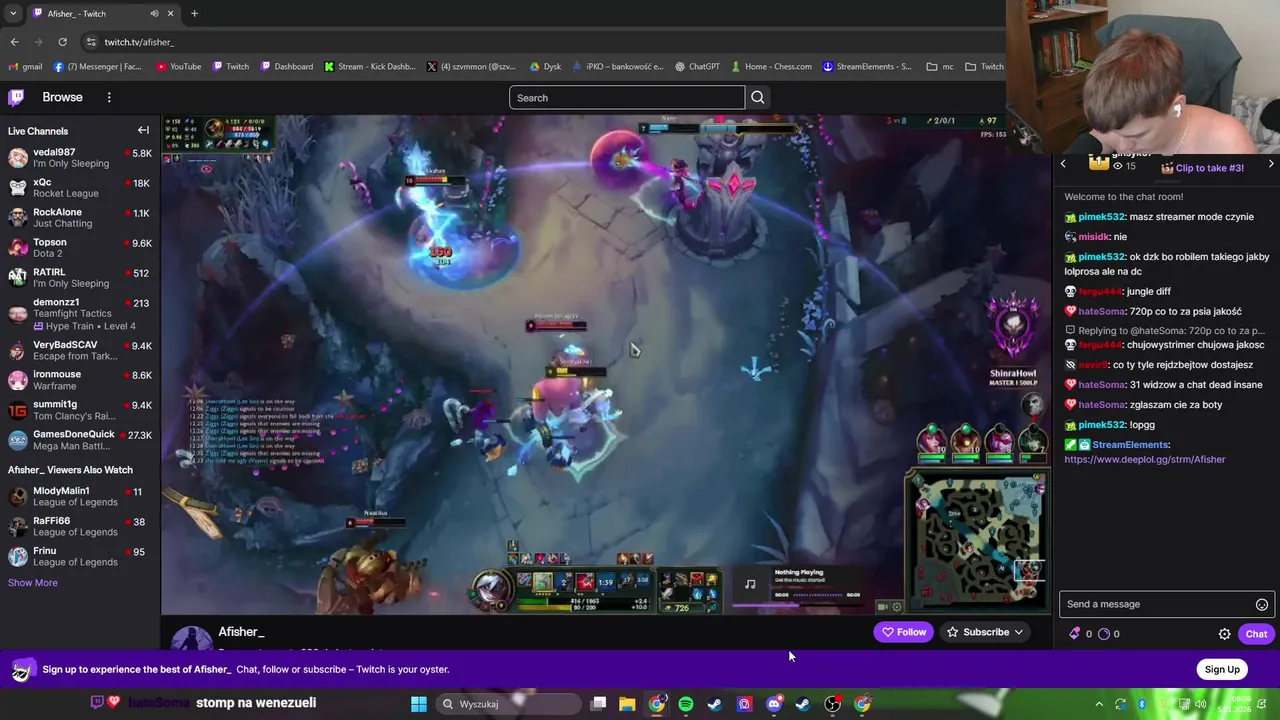Click the Chat send button
Screen dimensions: 1280x720
tap(1256, 634)
